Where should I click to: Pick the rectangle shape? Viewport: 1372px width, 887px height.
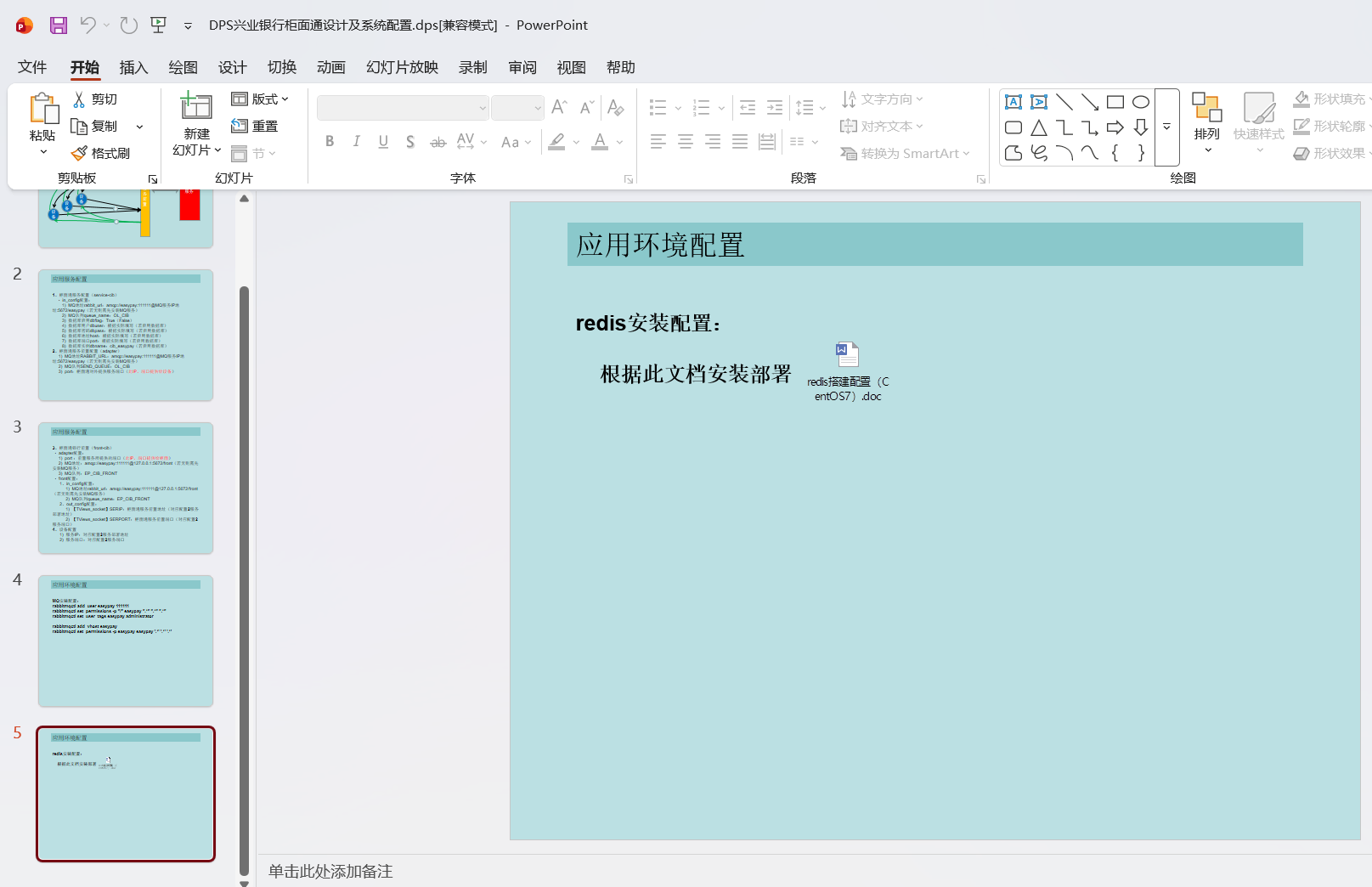(1115, 102)
